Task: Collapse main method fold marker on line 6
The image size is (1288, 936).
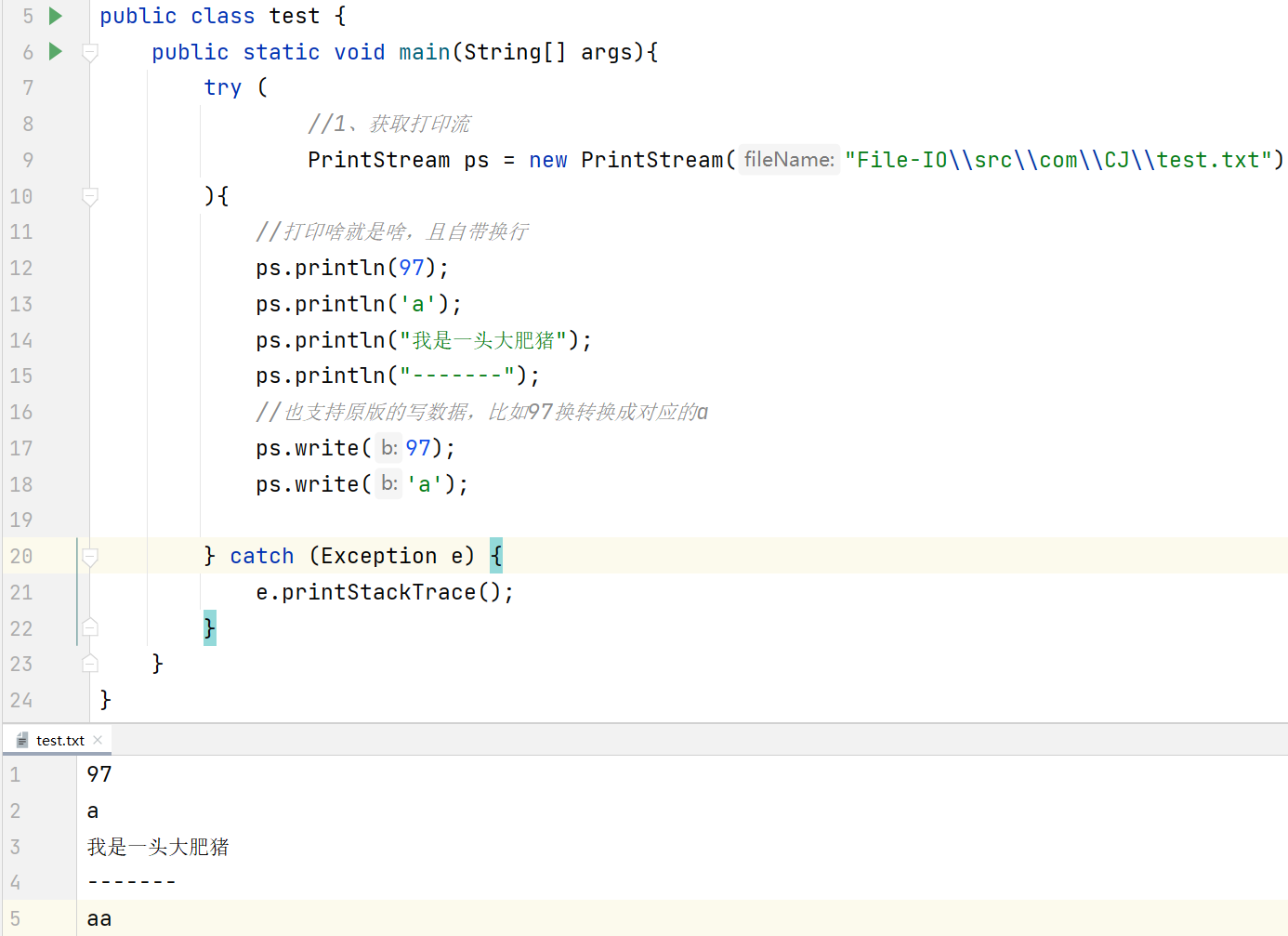Action: (90, 52)
